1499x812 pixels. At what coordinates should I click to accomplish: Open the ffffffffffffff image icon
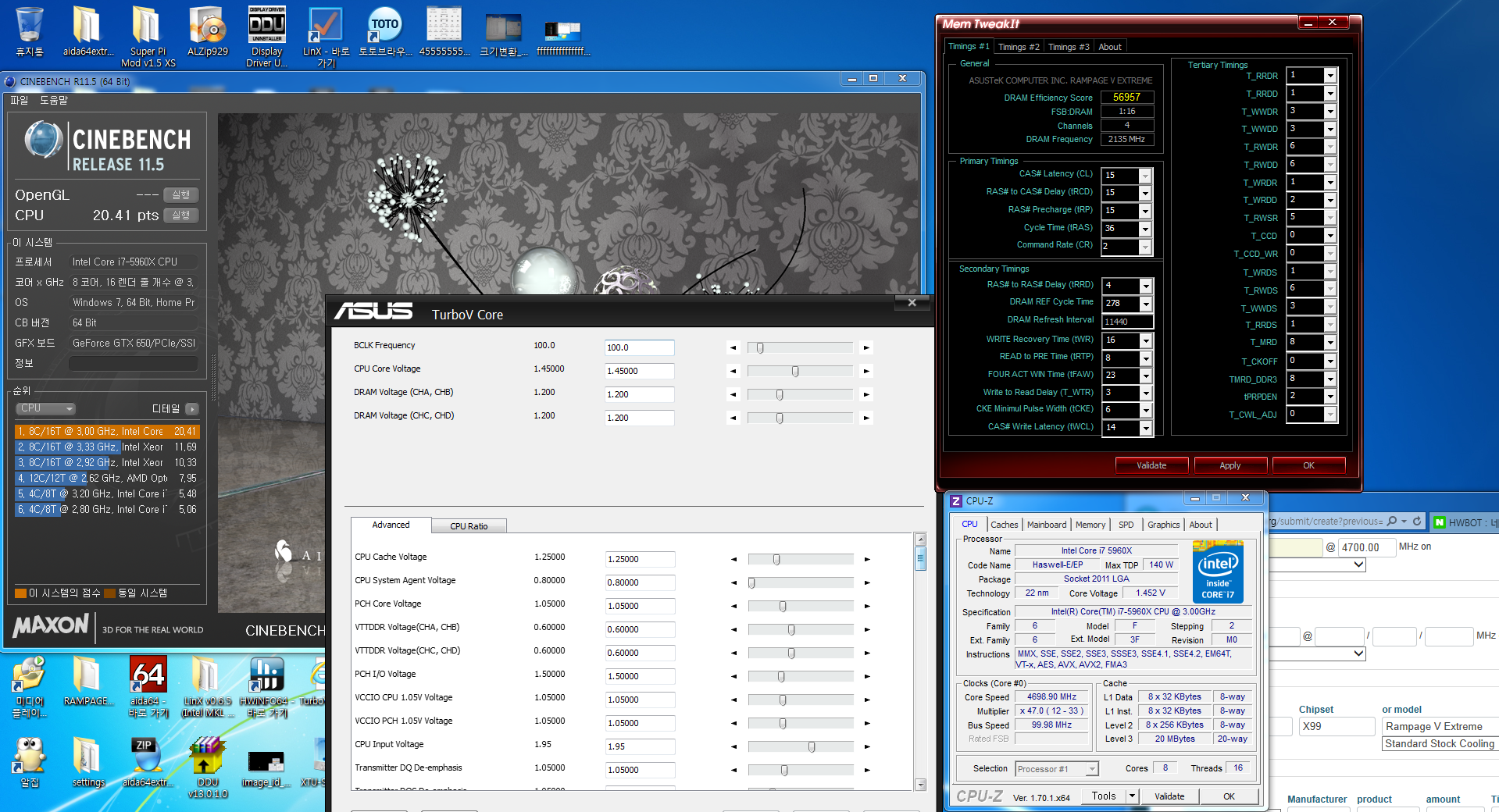tap(563, 37)
